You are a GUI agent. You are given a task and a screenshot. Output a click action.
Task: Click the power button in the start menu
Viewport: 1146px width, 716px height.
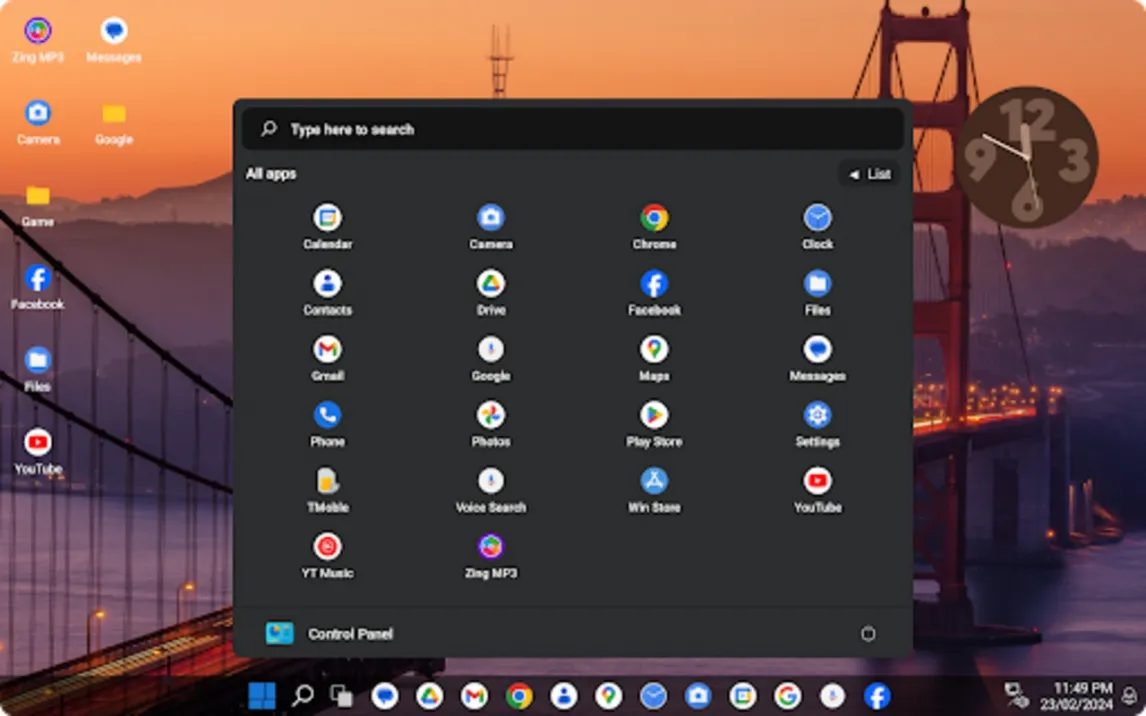868,634
